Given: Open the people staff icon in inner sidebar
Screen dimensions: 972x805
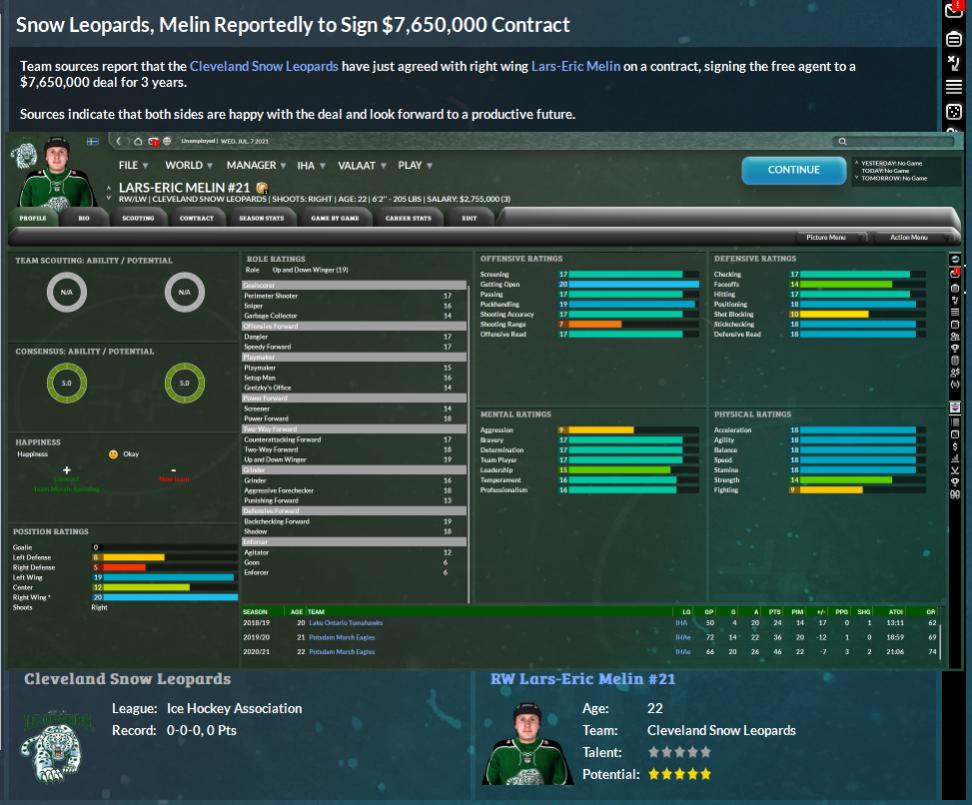Looking at the screenshot, I should pos(955,336).
